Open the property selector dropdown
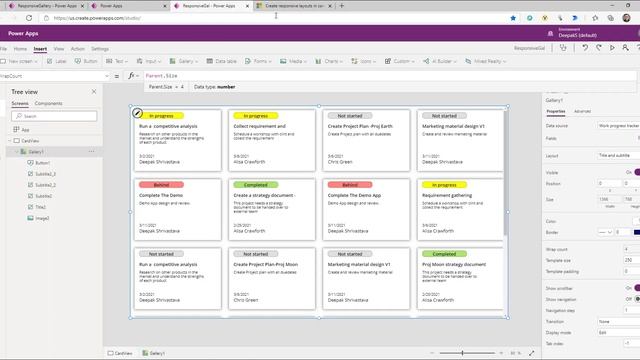Image resolution: width=640 pixels, height=360 pixels. click(x=107, y=76)
